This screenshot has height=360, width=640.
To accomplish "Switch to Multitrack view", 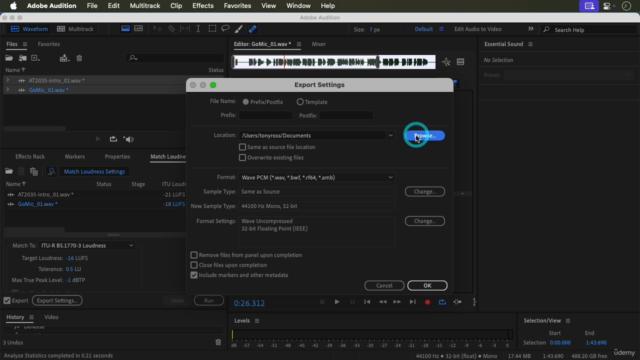I will click(x=76, y=29).
